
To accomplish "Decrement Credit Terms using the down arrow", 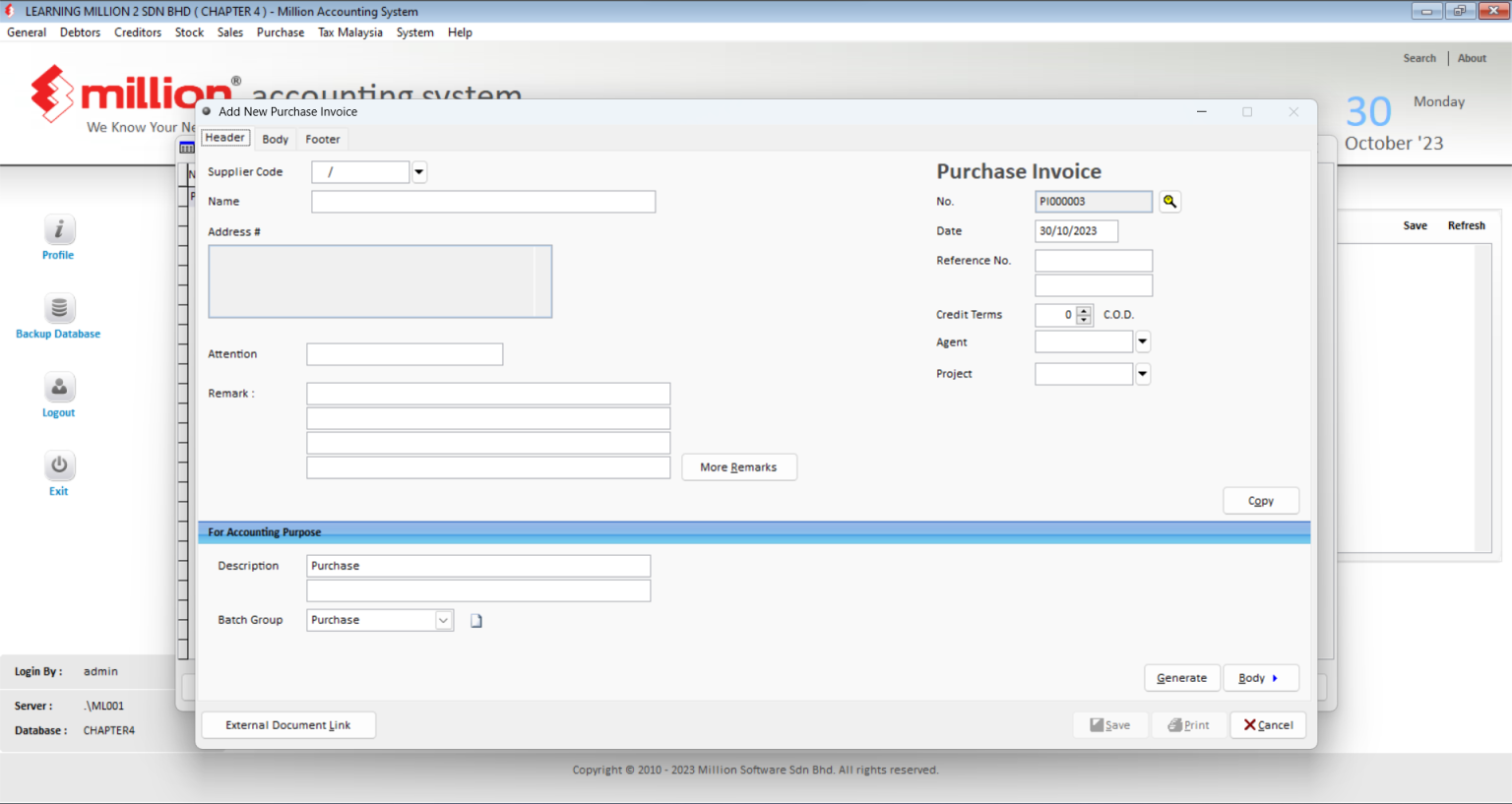I will click(1084, 319).
